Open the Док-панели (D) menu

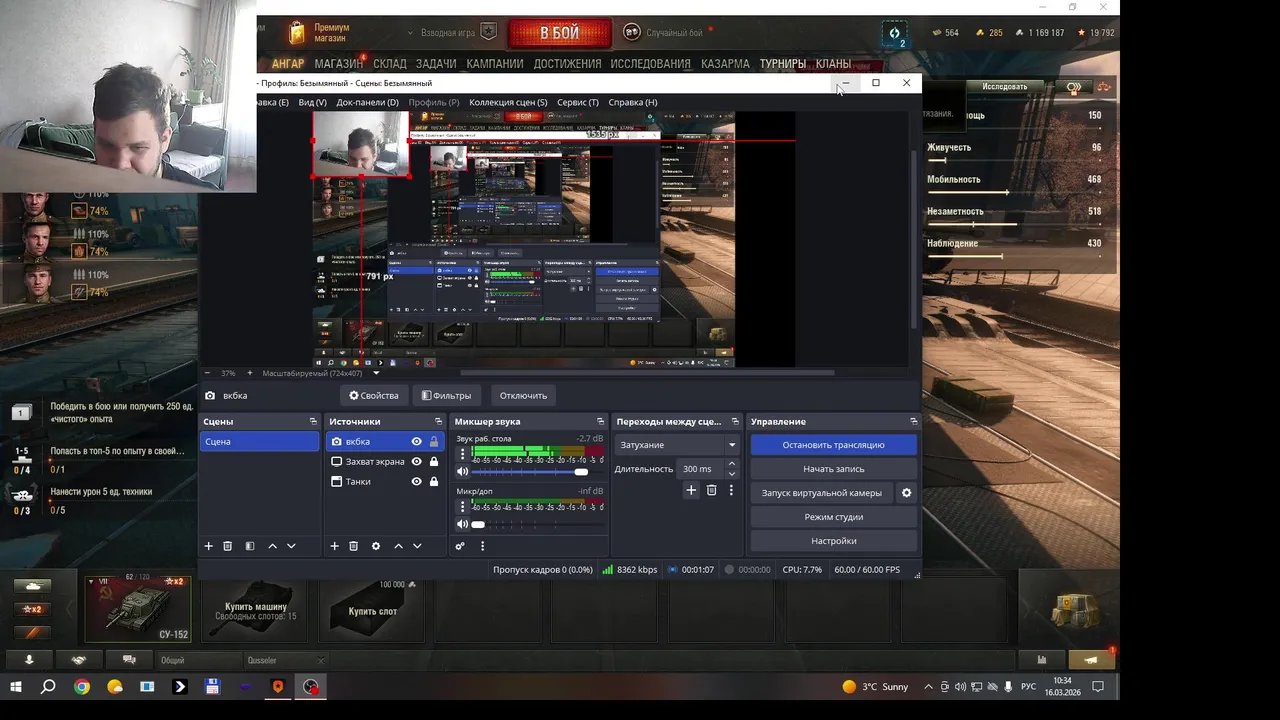pos(367,102)
